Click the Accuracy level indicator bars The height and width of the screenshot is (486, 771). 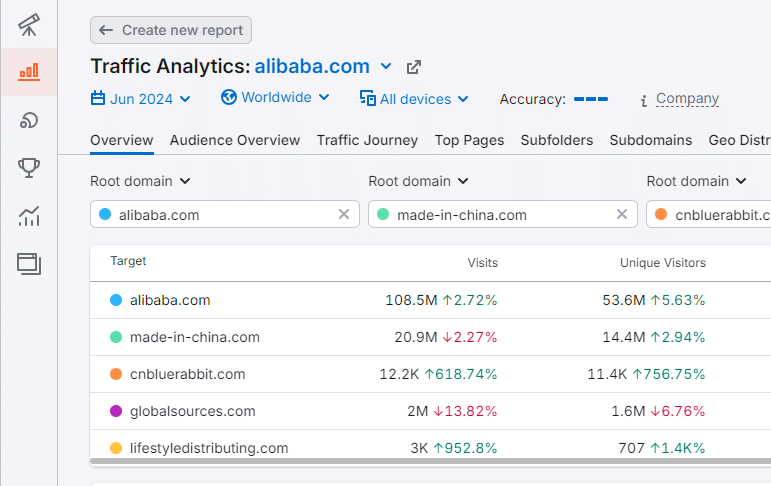591,99
